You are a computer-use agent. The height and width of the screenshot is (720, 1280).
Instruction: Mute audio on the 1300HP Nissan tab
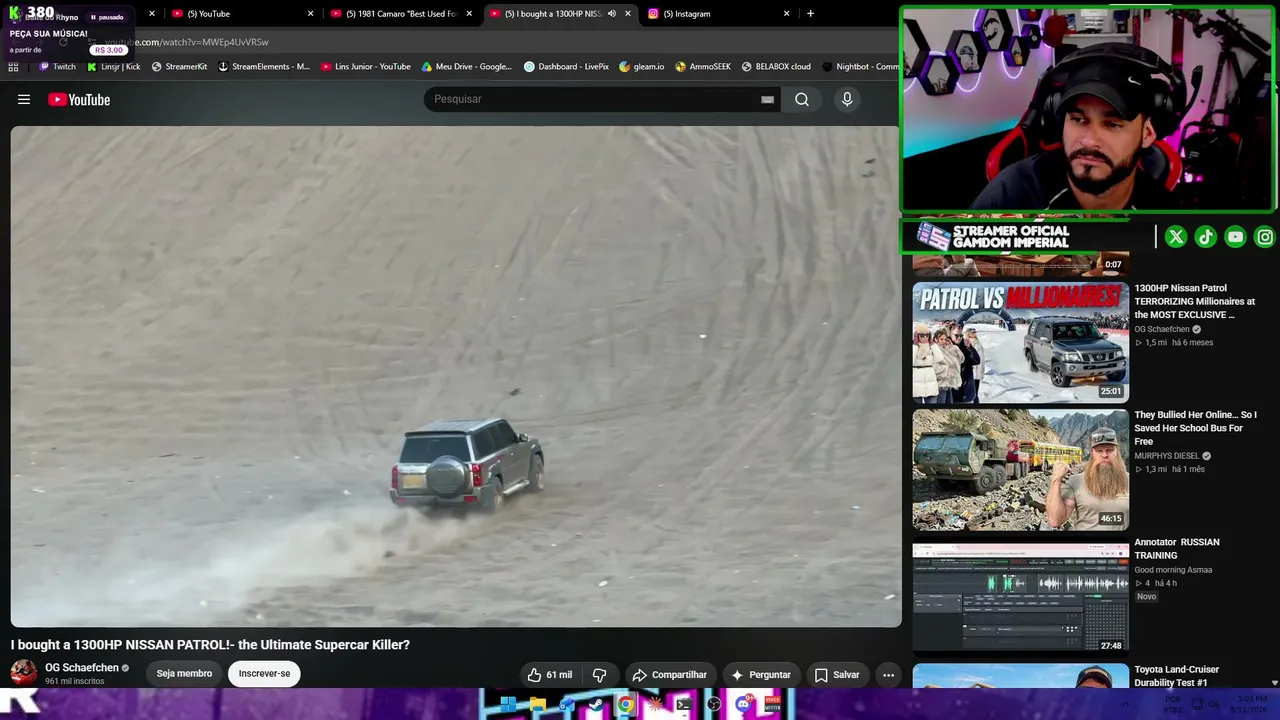611,14
